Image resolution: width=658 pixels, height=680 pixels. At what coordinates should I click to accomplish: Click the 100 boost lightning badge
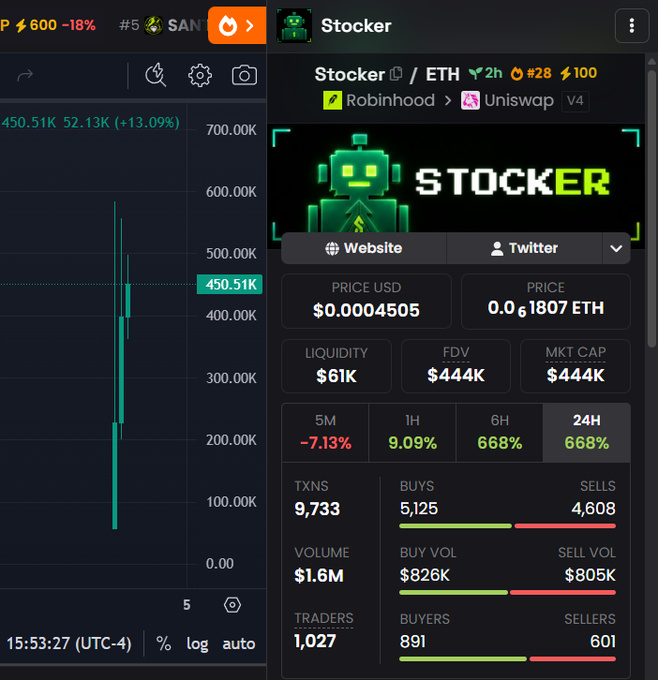(x=578, y=73)
